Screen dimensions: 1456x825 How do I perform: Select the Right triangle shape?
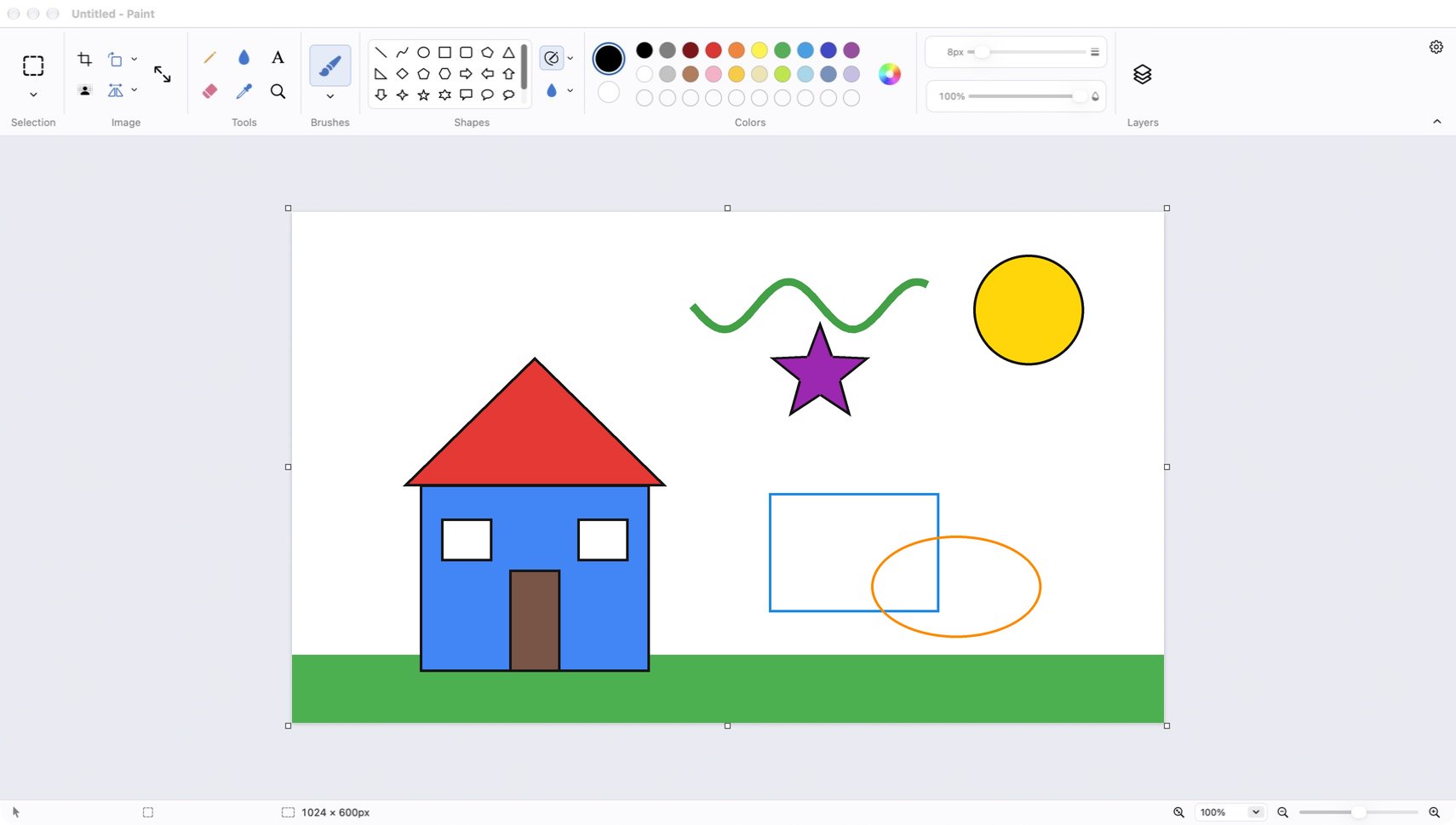pyautogui.click(x=381, y=73)
